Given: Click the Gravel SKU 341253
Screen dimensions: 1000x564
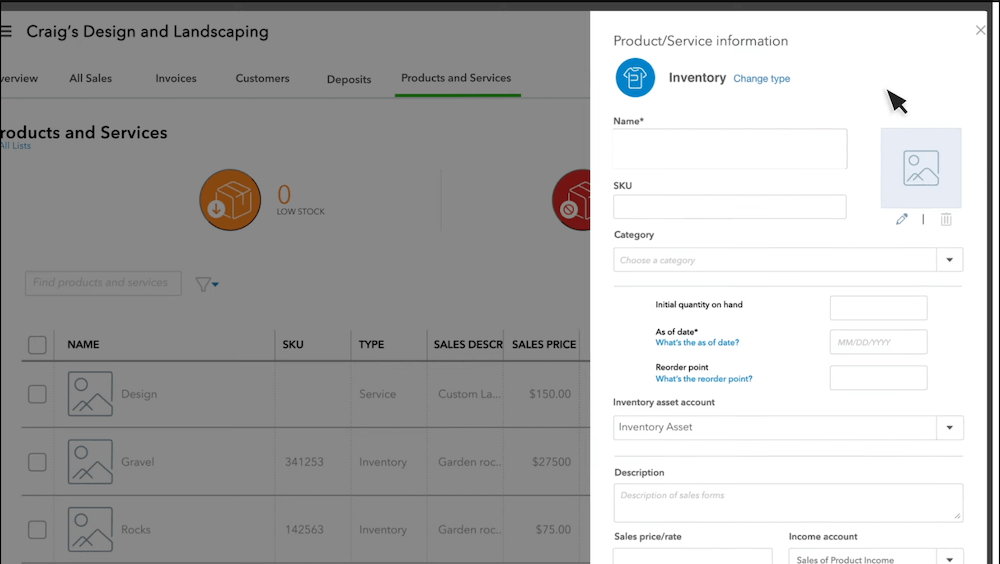Looking at the screenshot, I should [304, 462].
